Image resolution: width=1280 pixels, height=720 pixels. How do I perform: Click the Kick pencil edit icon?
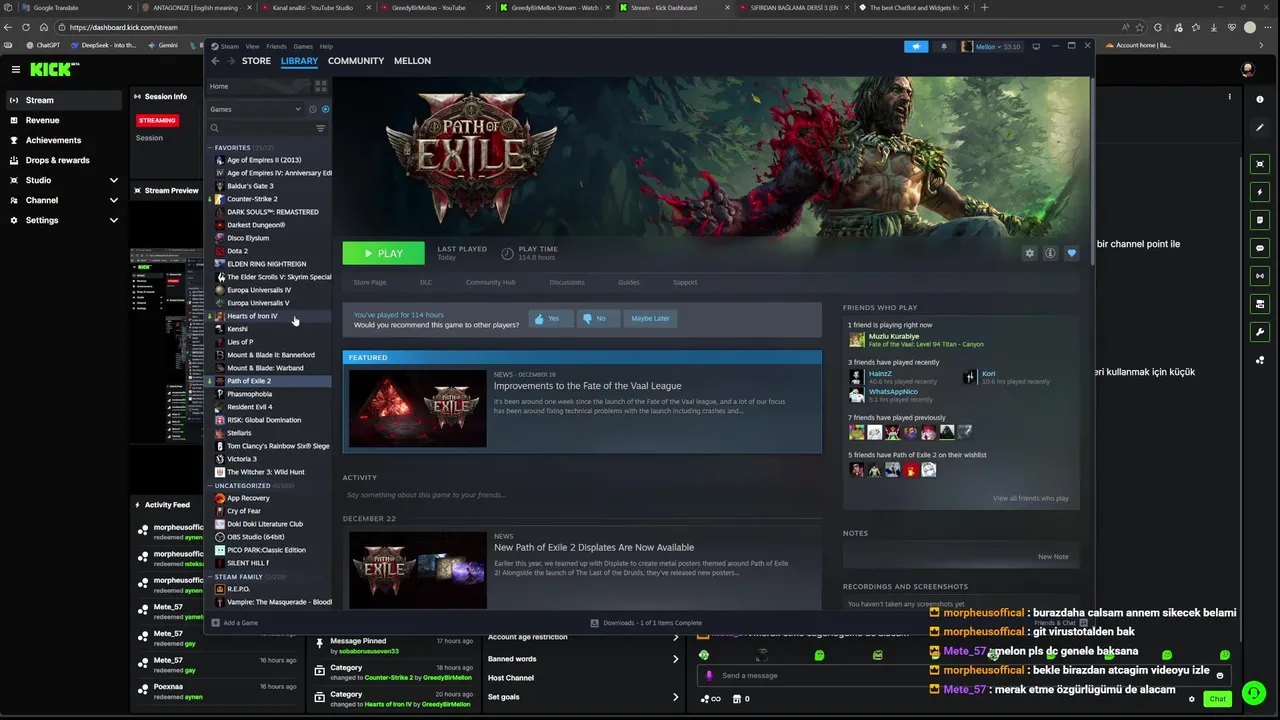pos(1260,128)
